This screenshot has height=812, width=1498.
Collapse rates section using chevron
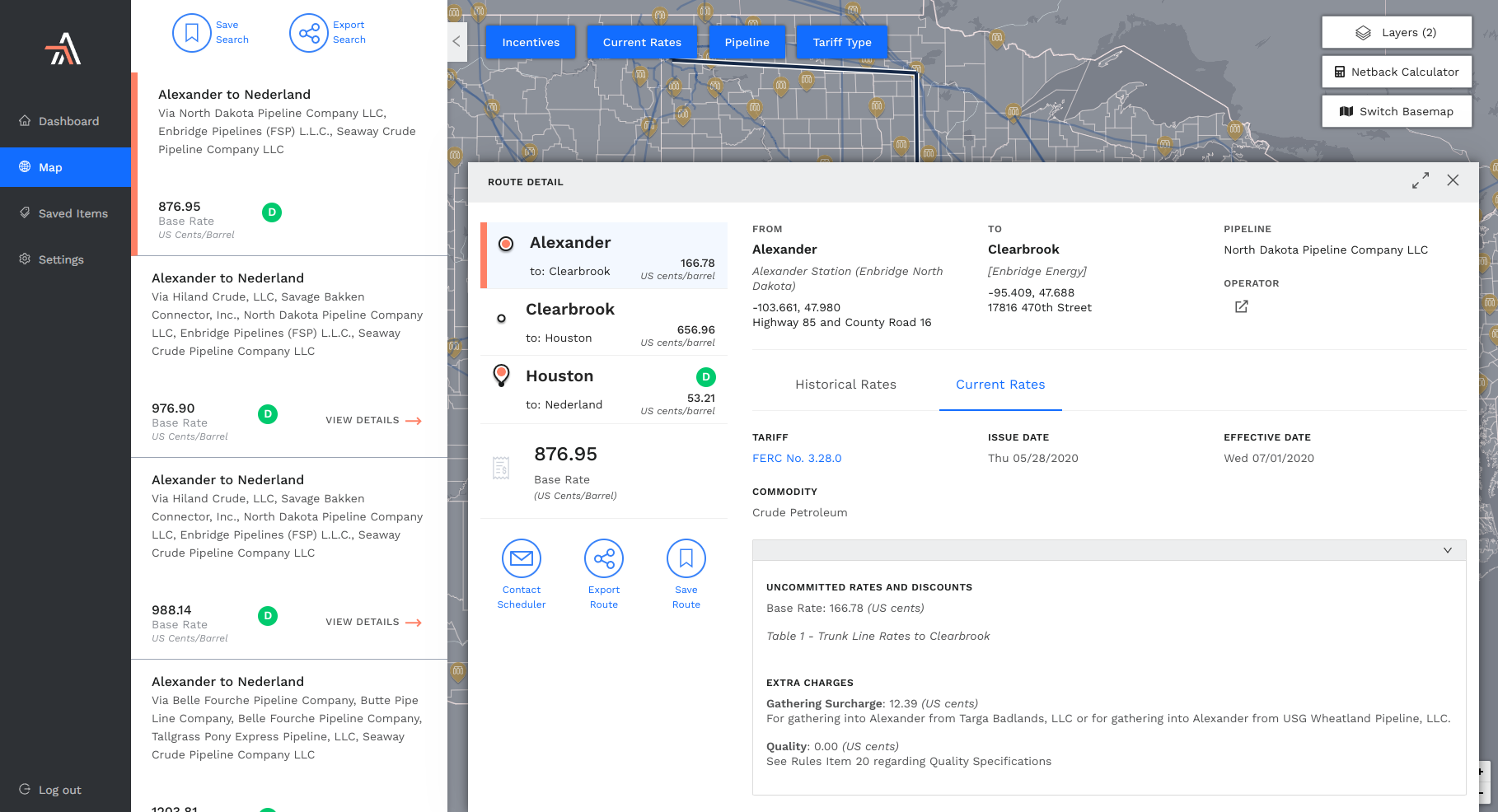pyautogui.click(x=1448, y=550)
